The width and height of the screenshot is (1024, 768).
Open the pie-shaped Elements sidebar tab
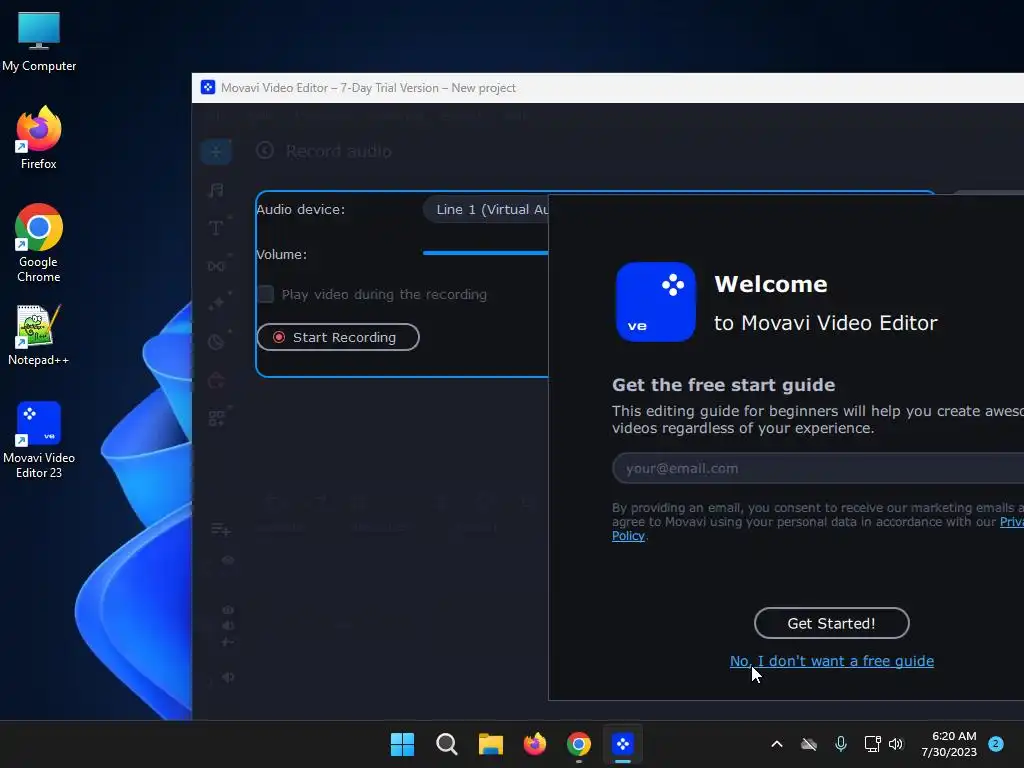(216, 342)
